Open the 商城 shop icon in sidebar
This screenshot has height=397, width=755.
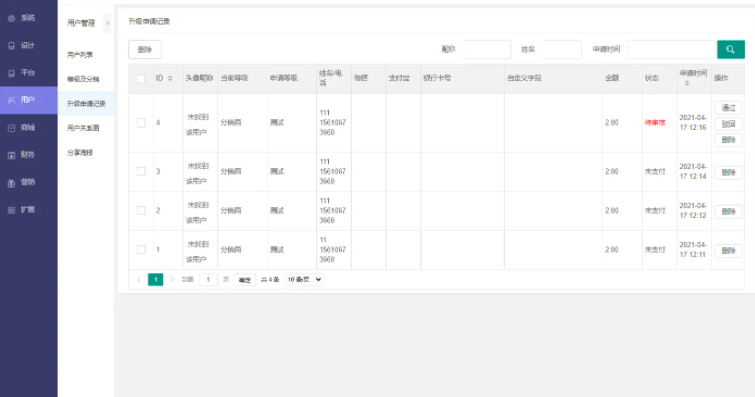(x=12, y=128)
